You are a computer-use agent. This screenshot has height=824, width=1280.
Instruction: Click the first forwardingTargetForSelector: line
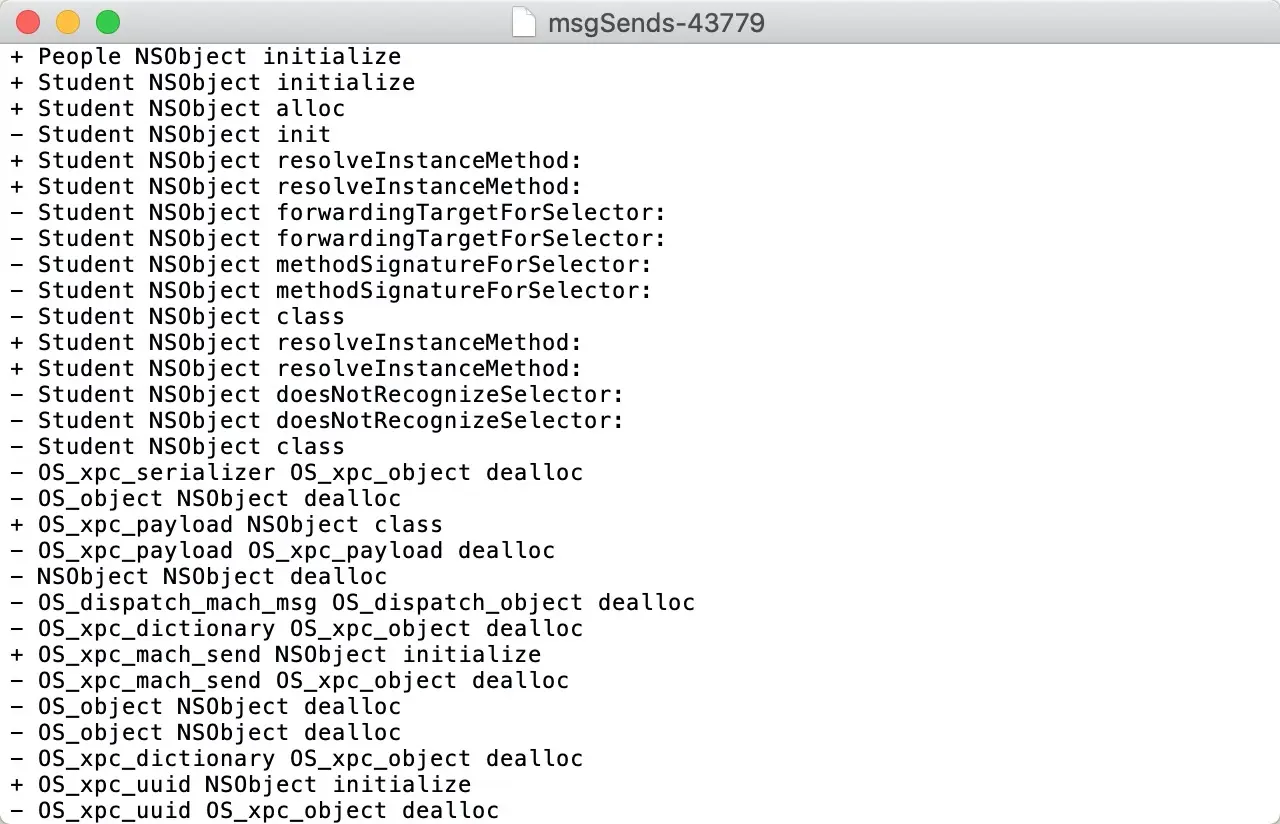coord(338,213)
